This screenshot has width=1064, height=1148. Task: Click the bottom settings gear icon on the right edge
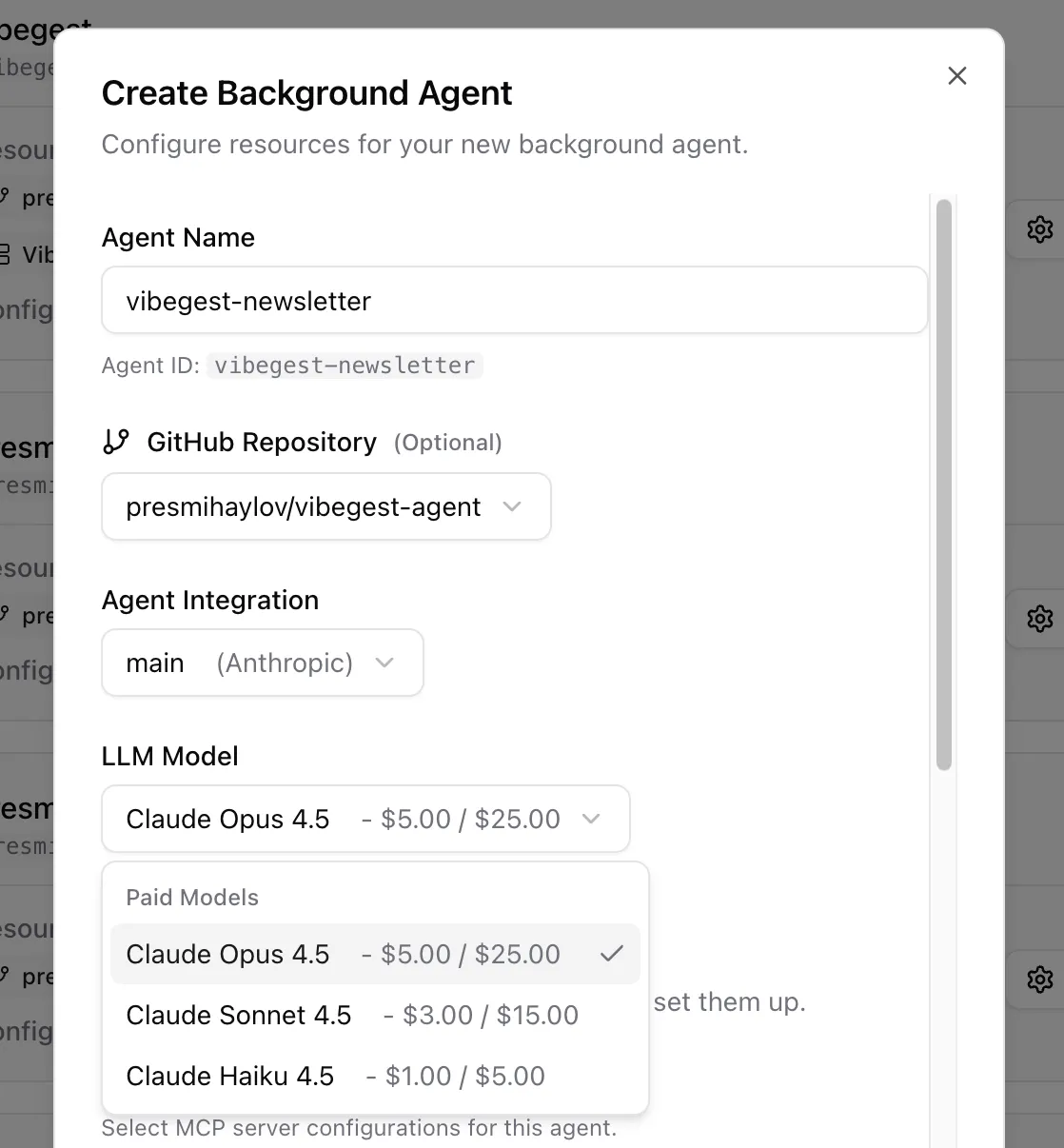[x=1040, y=980]
